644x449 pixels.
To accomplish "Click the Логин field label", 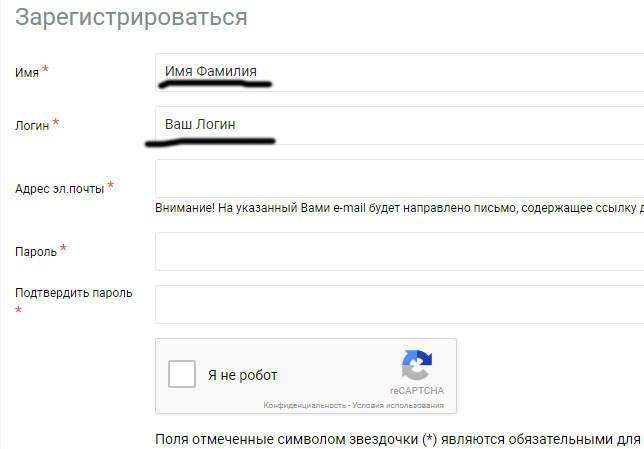I will [32, 126].
